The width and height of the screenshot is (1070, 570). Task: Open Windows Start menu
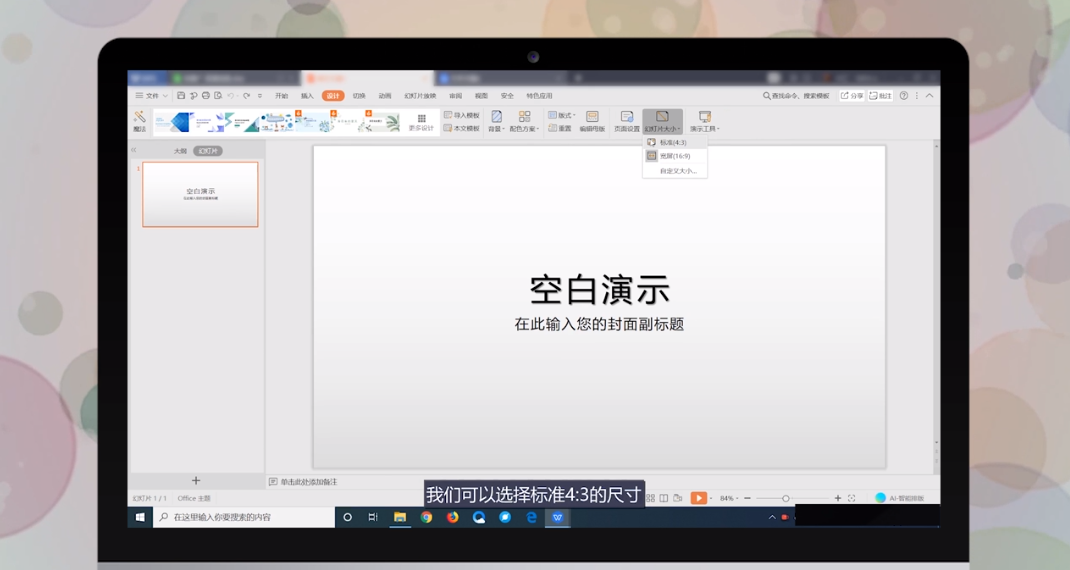[x=140, y=517]
